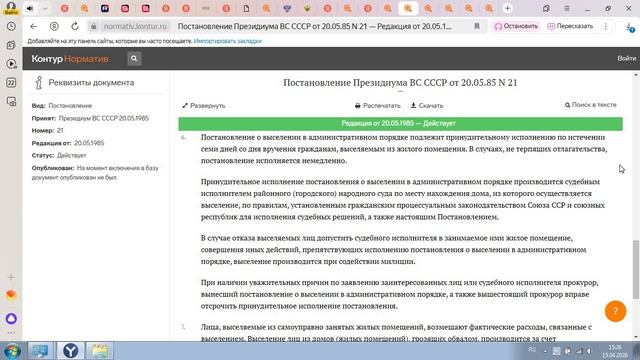Click the Остановить button
The image size is (640, 360).
point(516,27)
